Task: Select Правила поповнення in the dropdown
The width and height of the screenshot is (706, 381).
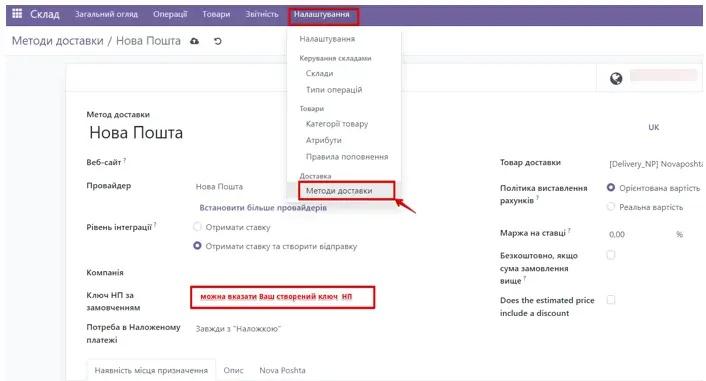Action: pos(347,157)
